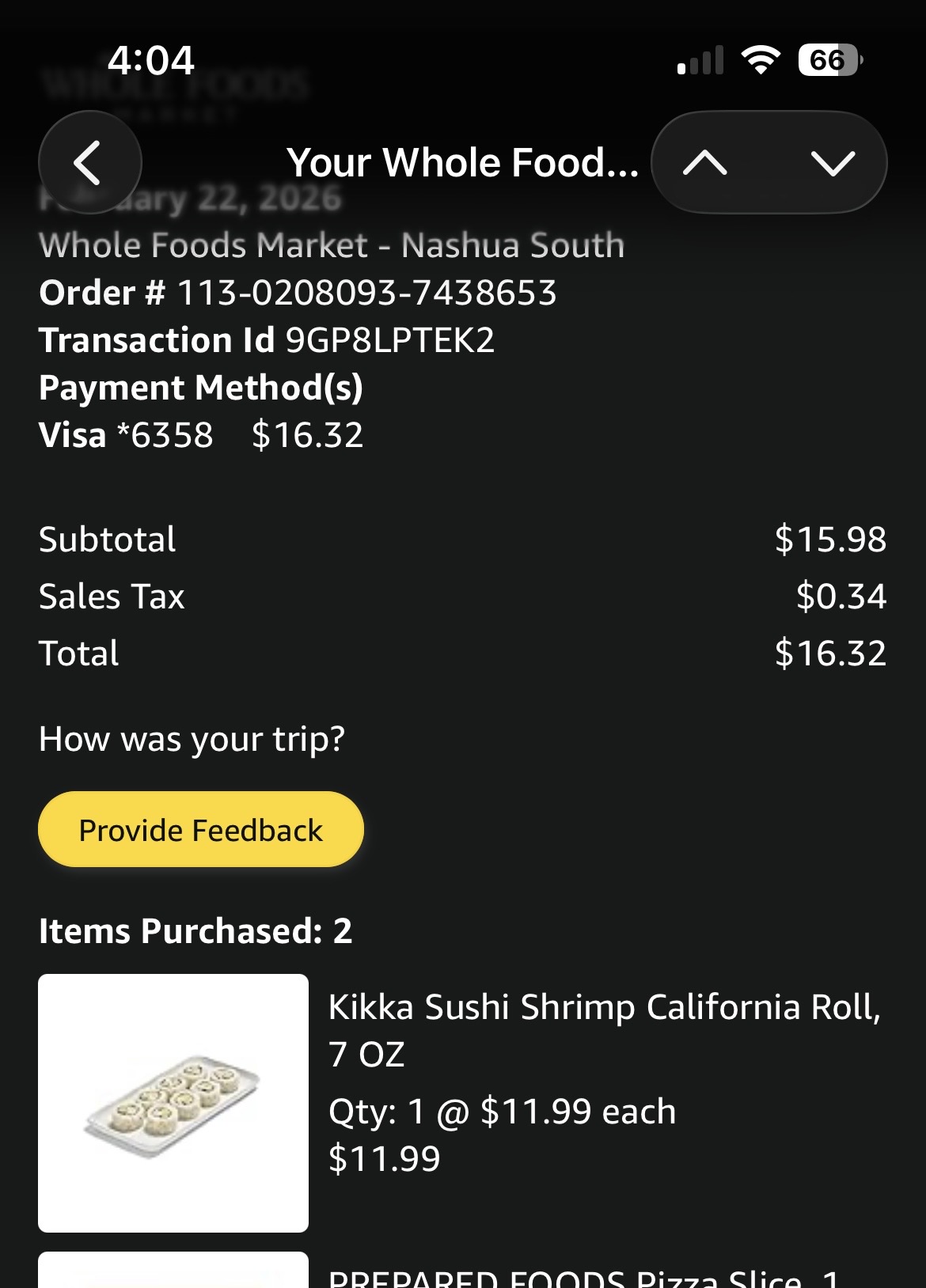Tap the Items Purchased: 2 heading

click(195, 931)
